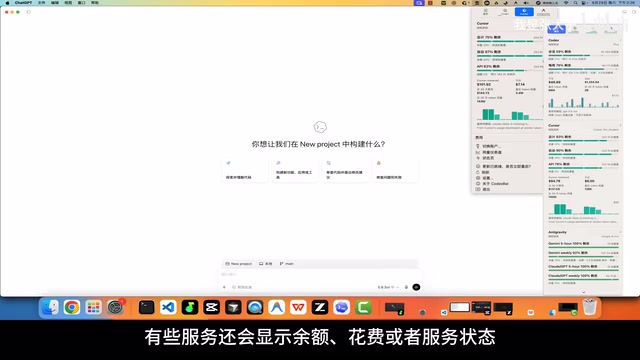Screen dimensions: 640x360
Task: Click the suggestion card with the orange icon
Action: 395,170
